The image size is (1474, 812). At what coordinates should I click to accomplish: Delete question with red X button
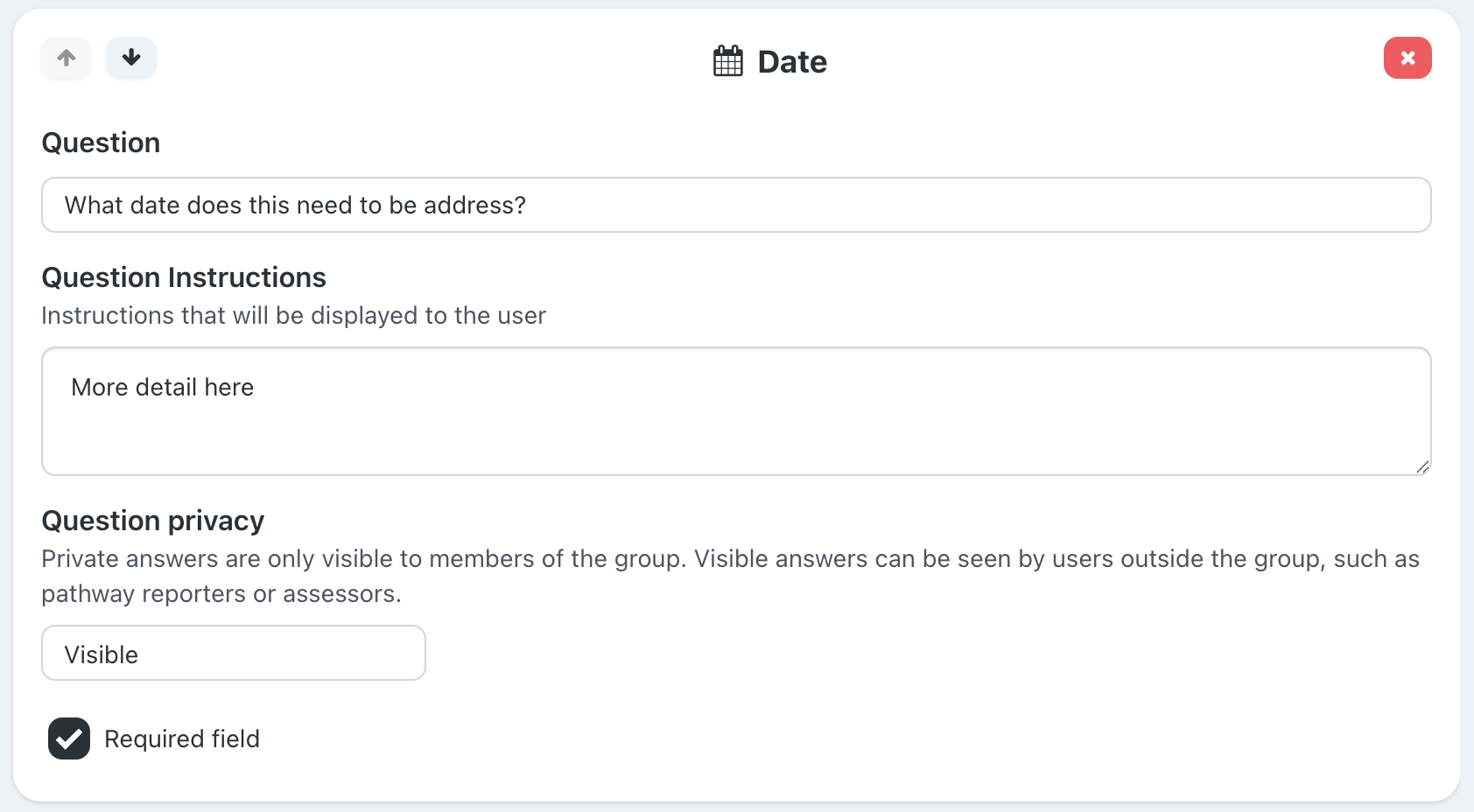[1407, 59]
